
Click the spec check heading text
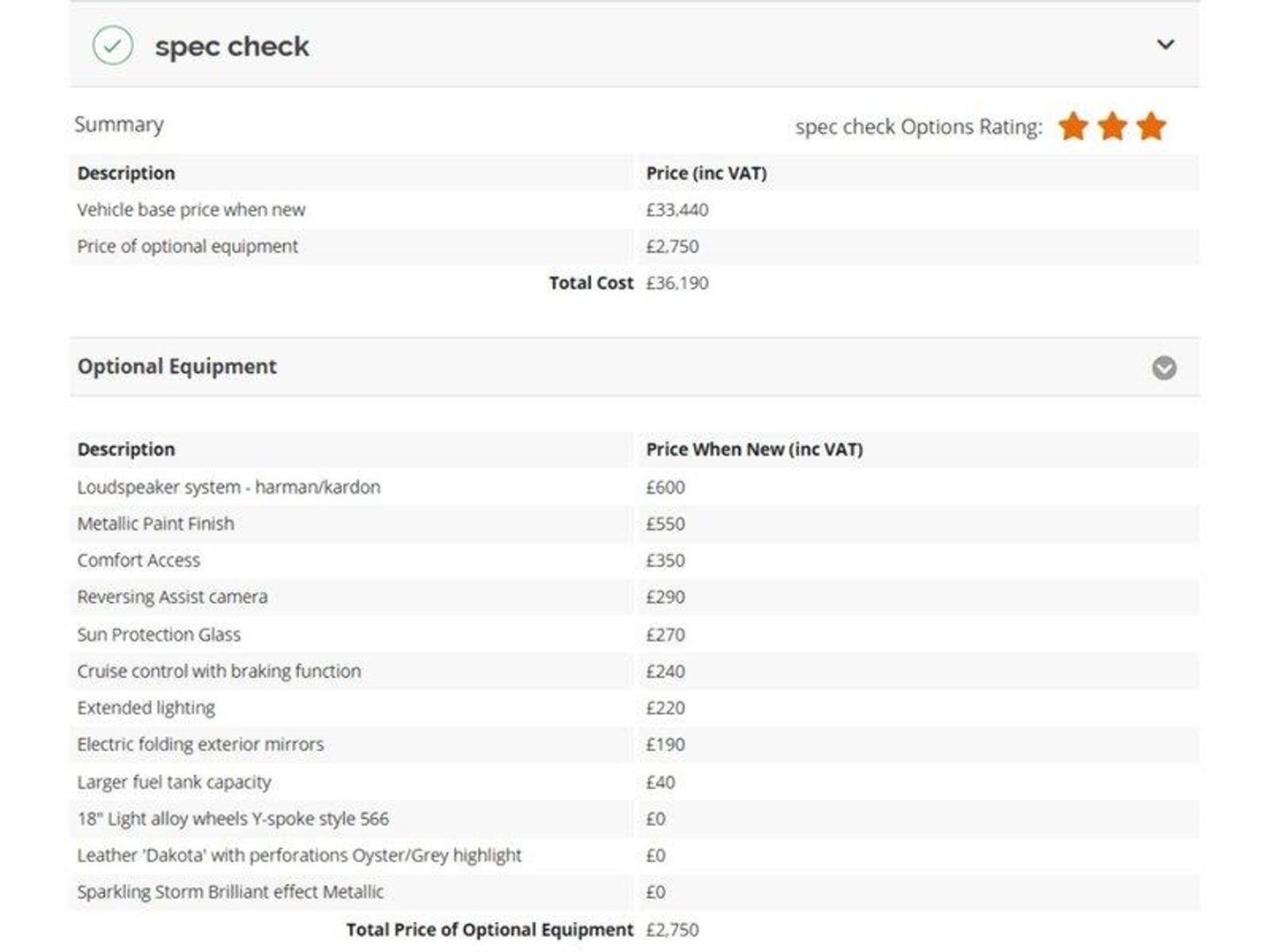click(x=232, y=46)
